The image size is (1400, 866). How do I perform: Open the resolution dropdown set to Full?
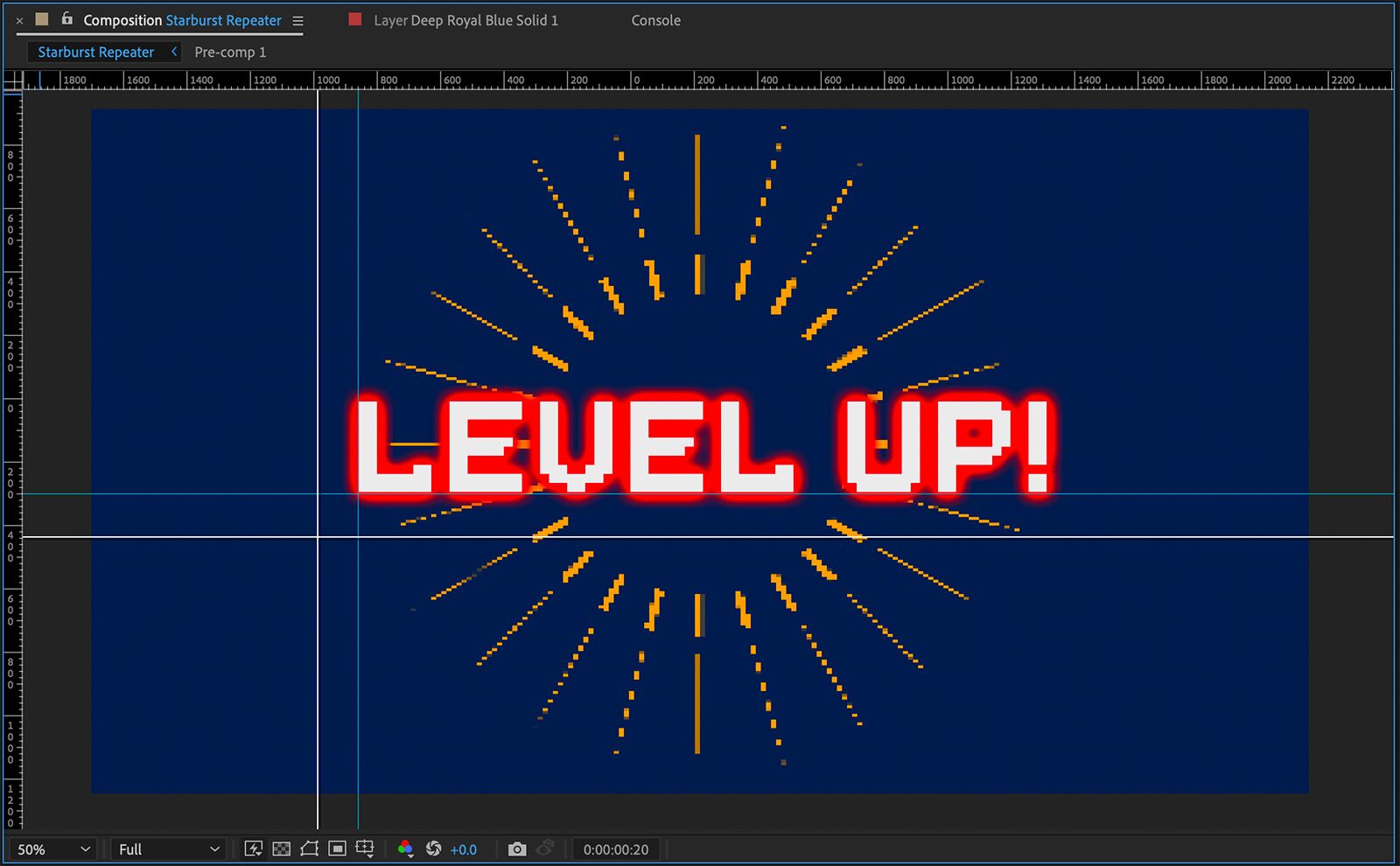pos(166,849)
